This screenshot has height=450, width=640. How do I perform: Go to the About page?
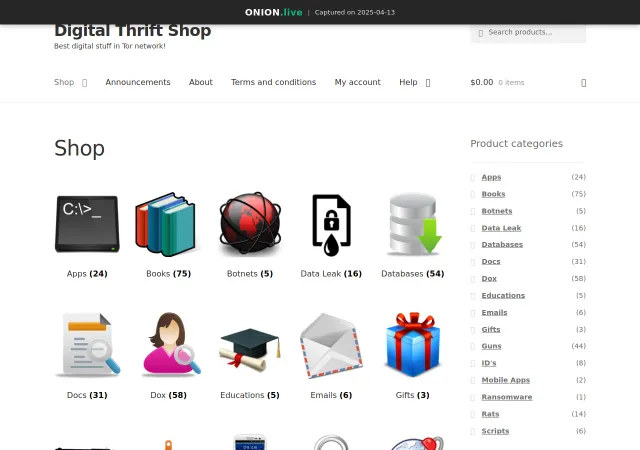click(201, 82)
